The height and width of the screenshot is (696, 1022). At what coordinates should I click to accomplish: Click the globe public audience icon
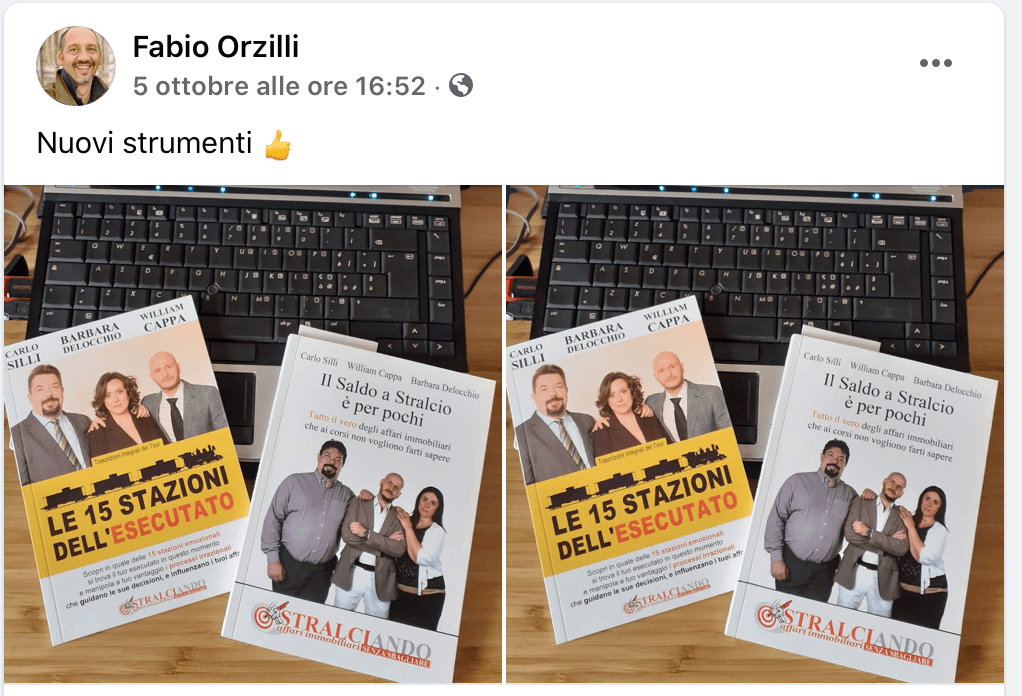461,85
